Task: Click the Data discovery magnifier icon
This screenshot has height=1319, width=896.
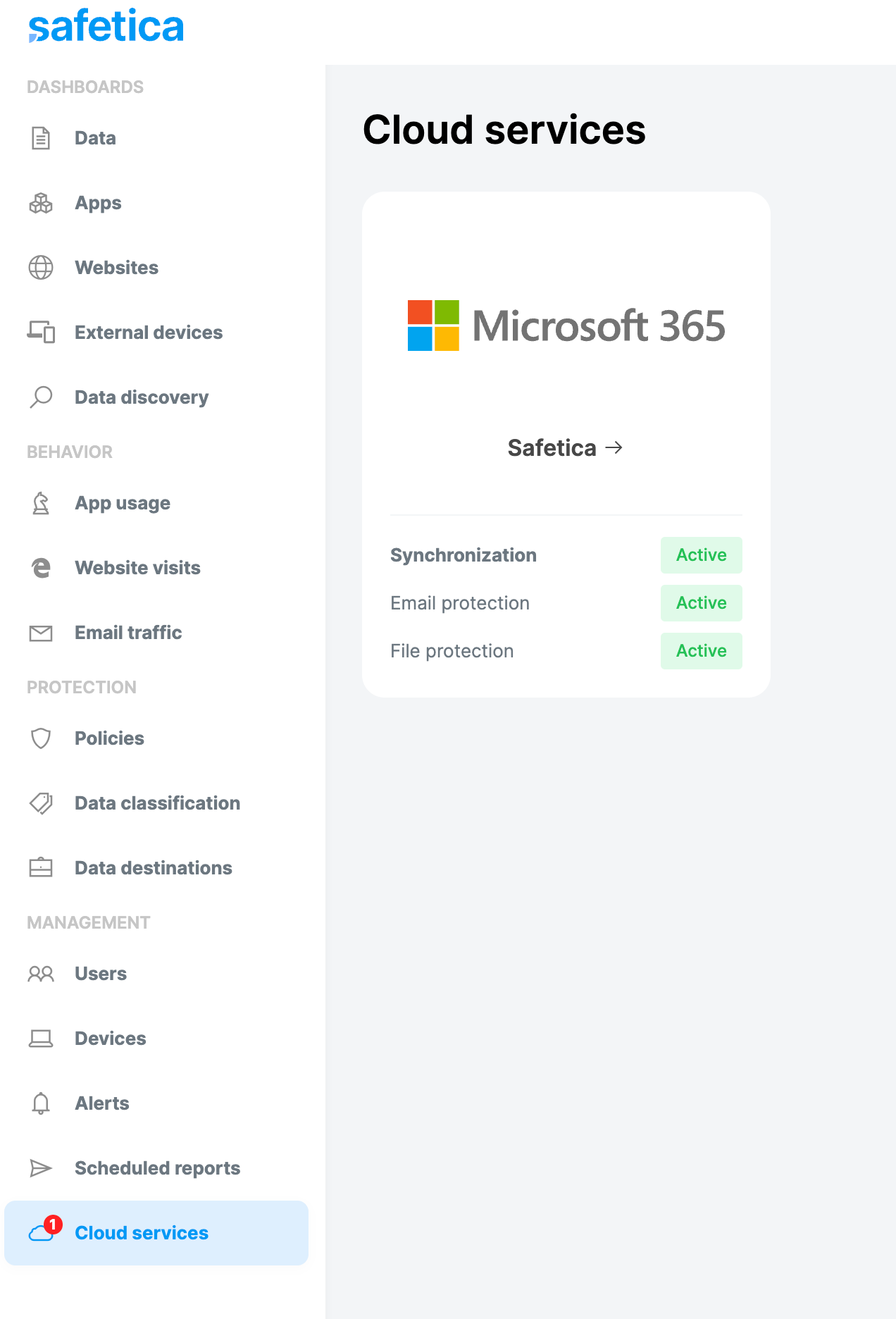Action: pos(41,397)
